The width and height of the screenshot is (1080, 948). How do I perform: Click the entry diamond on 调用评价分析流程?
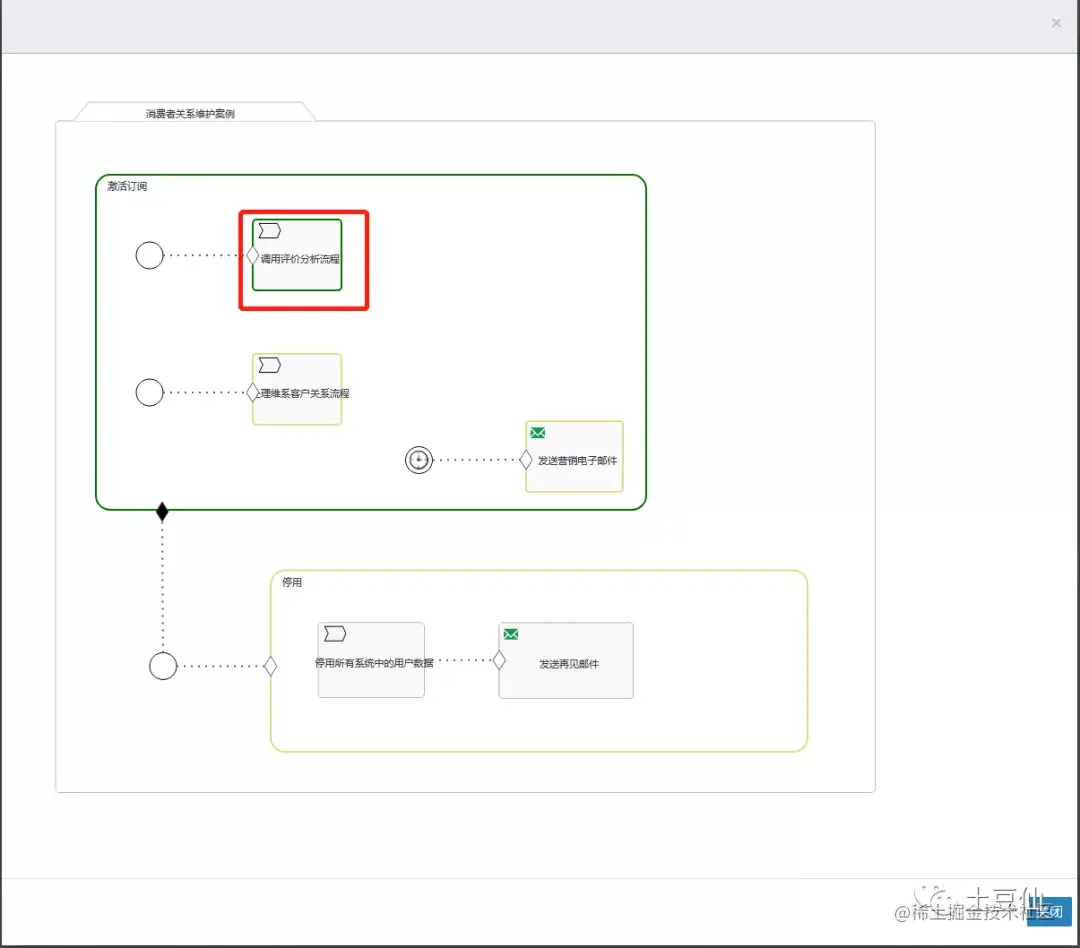(253, 256)
